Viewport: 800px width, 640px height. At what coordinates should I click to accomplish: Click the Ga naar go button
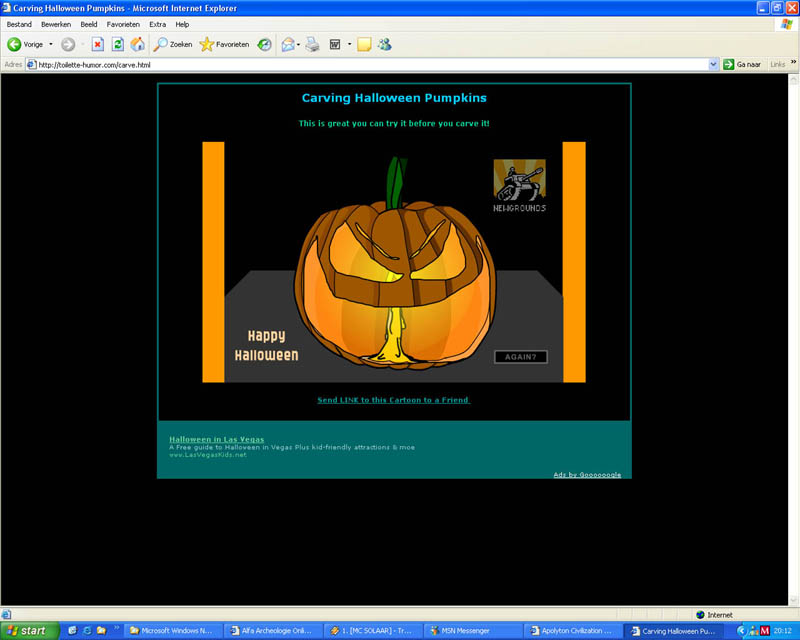742,64
